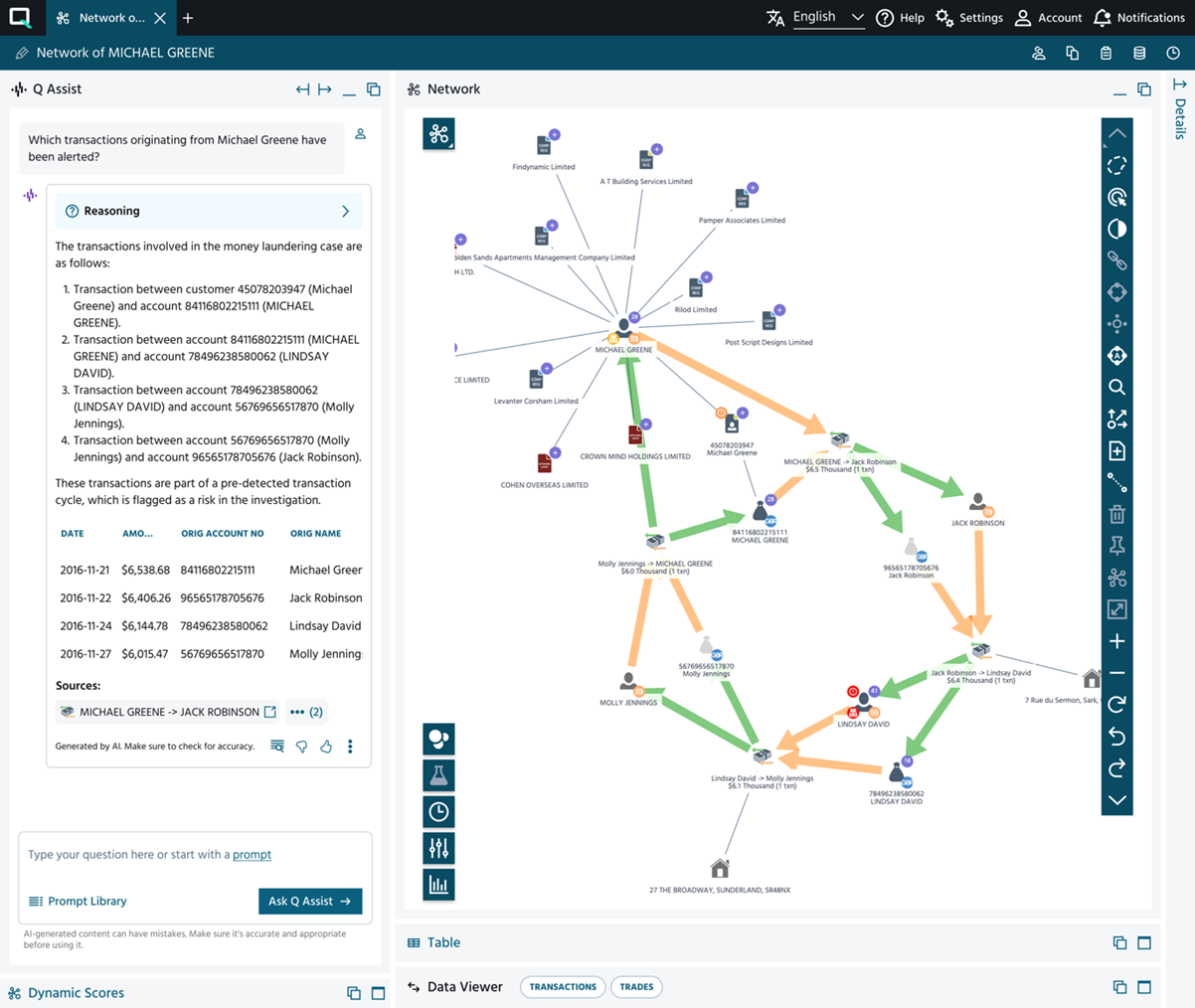Click the search magnifier in network toolbar
1195x1008 pixels.
pos(1116,388)
